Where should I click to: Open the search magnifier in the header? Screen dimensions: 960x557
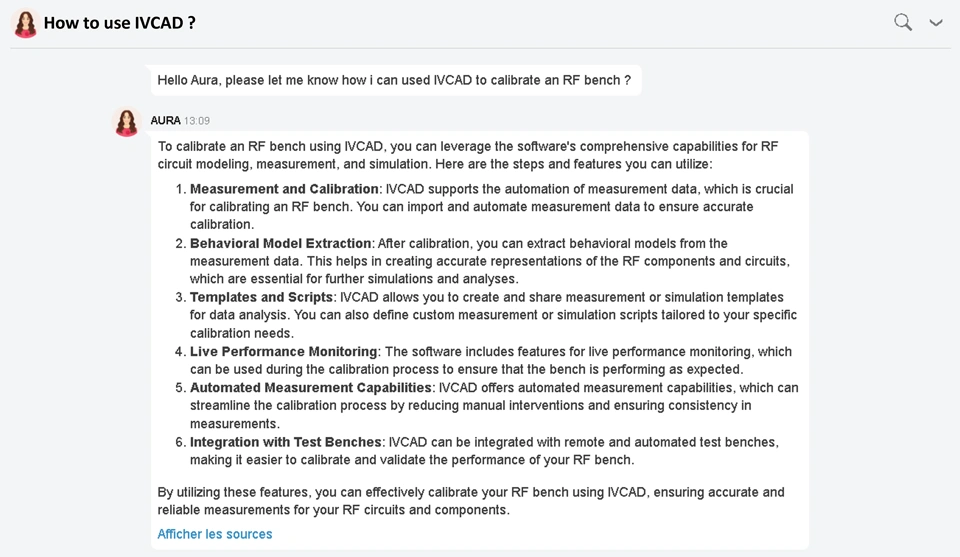coord(903,22)
